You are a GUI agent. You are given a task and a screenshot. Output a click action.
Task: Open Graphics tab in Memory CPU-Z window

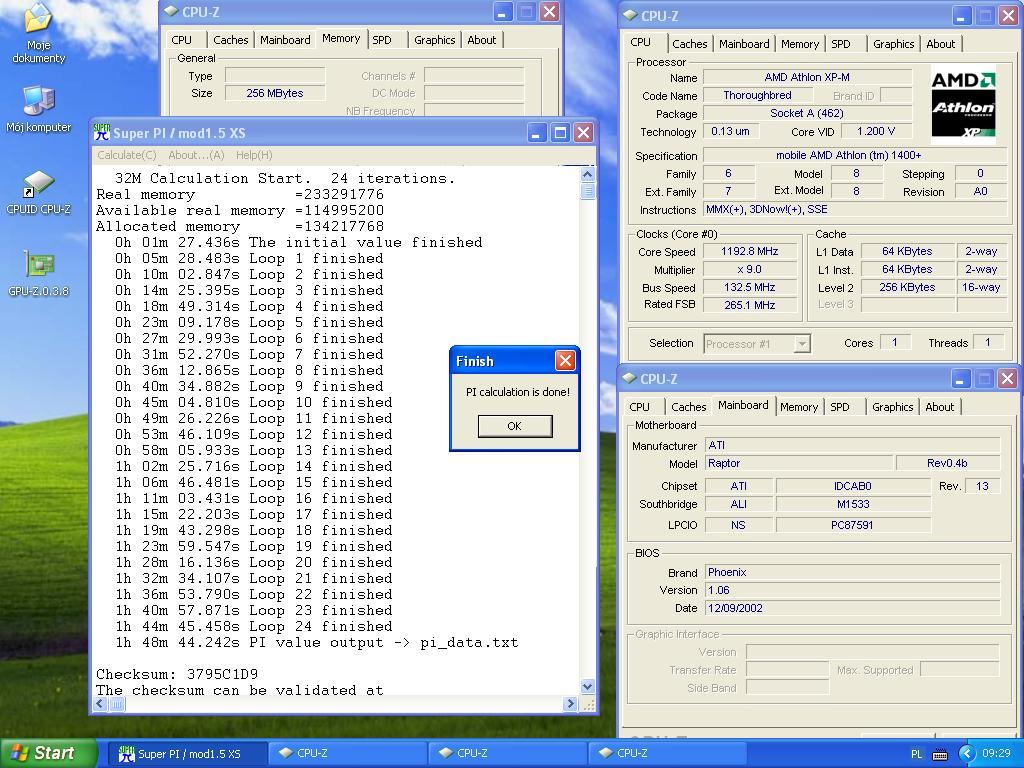pyautogui.click(x=434, y=40)
